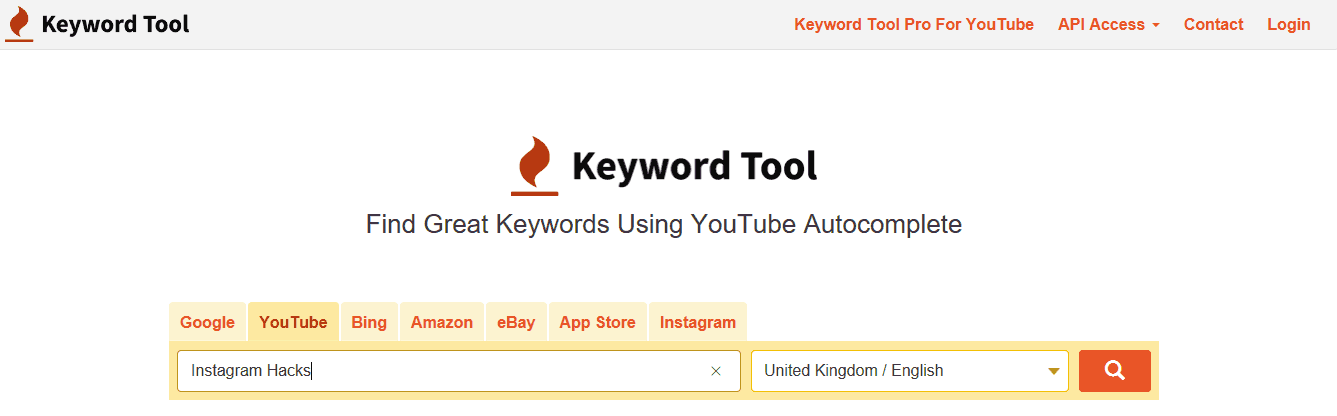
Task: Open the Contact page
Action: (x=1213, y=24)
